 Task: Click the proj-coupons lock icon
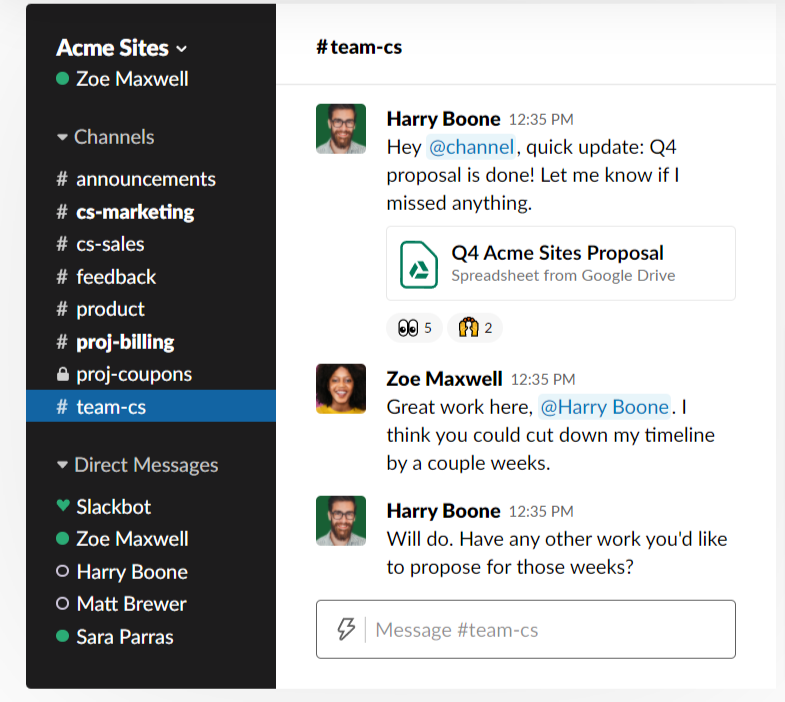[63, 374]
